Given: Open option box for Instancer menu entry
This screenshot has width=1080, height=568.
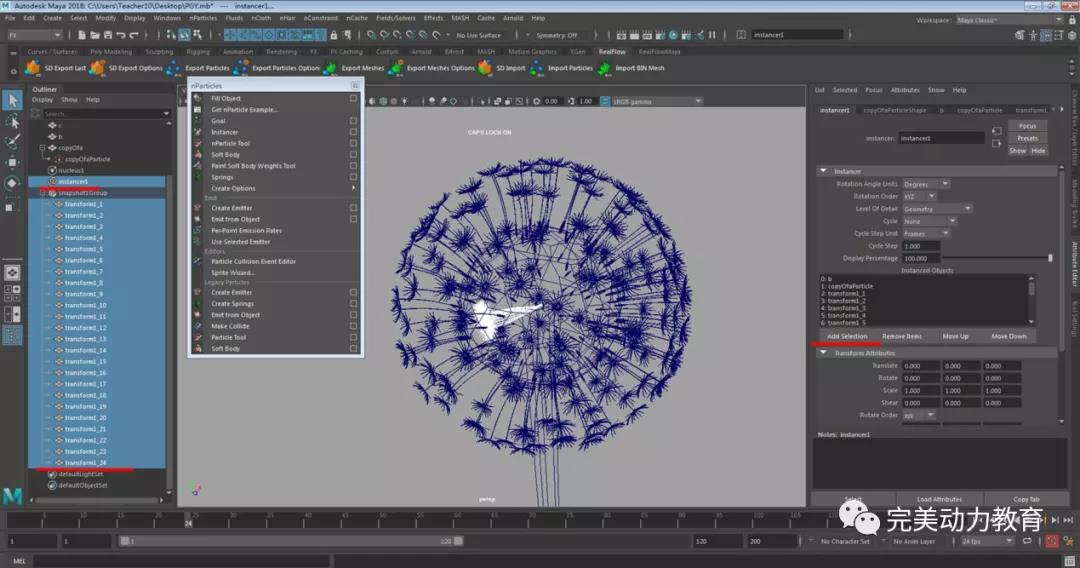Looking at the screenshot, I should (x=354, y=132).
